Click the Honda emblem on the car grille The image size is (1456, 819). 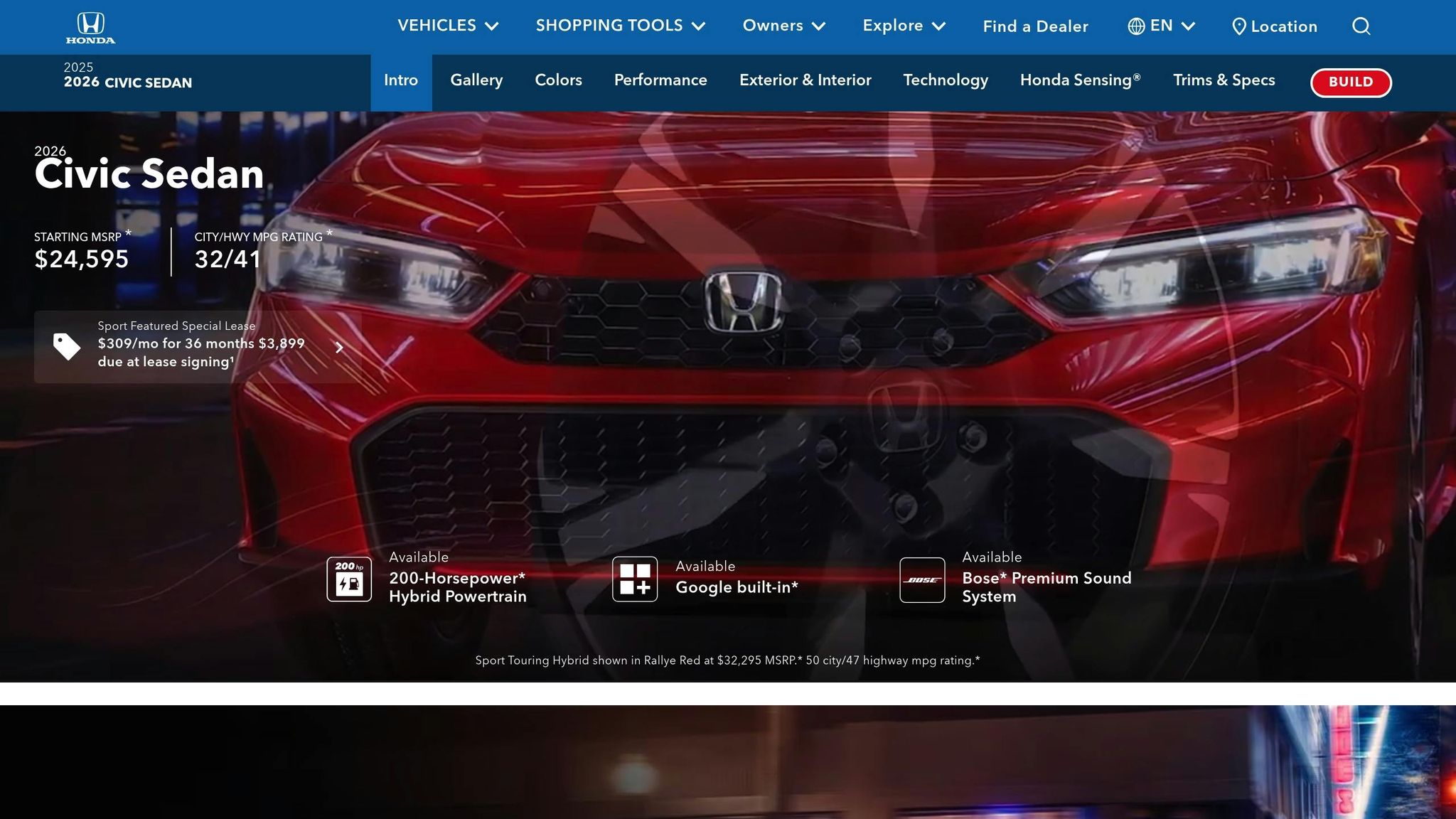(743, 301)
